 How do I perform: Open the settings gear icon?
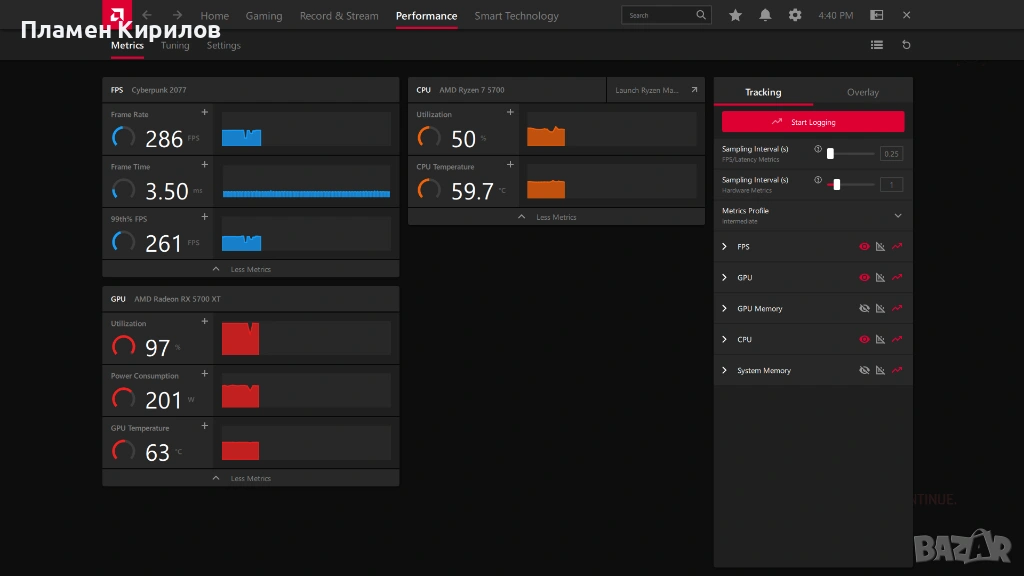pos(795,15)
